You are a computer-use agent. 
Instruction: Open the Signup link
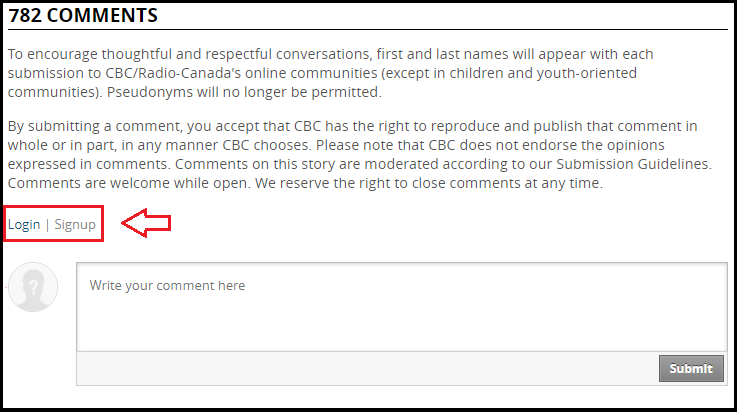point(75,225)
